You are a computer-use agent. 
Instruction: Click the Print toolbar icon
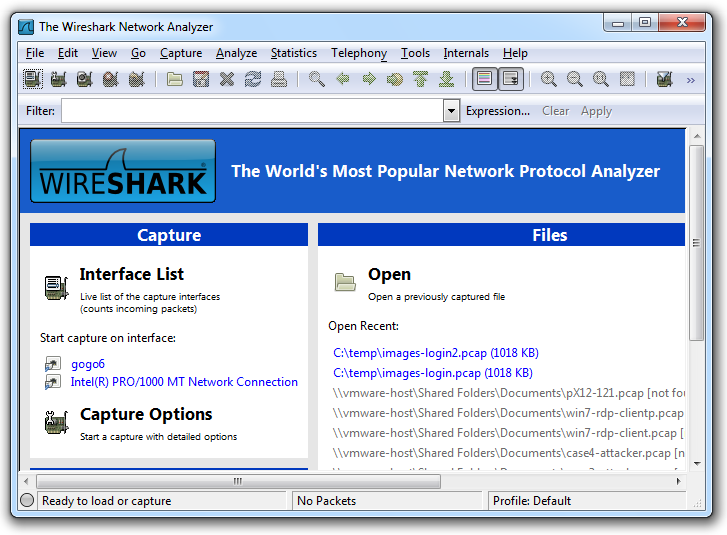tap(279, 79)
